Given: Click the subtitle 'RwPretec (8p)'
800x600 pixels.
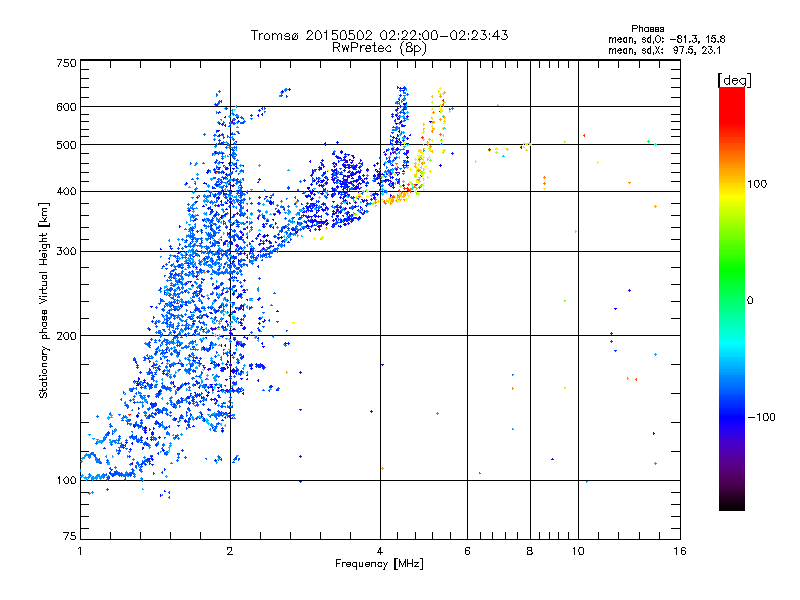Looking at the screenshot, I should pos(379,48).
